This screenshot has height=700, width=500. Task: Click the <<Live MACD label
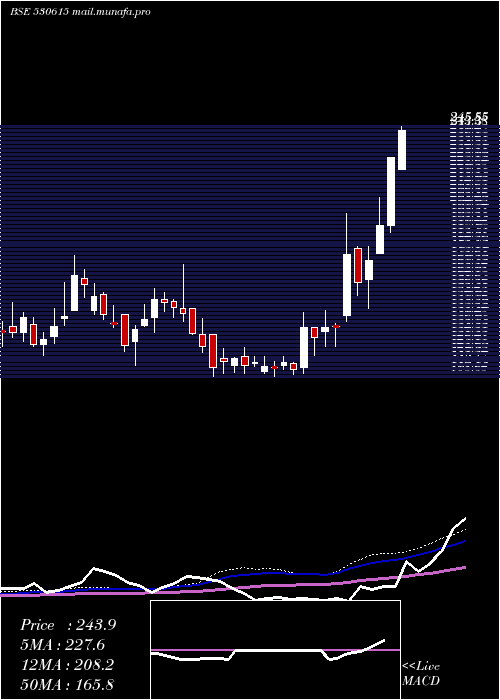pos(421,673)
